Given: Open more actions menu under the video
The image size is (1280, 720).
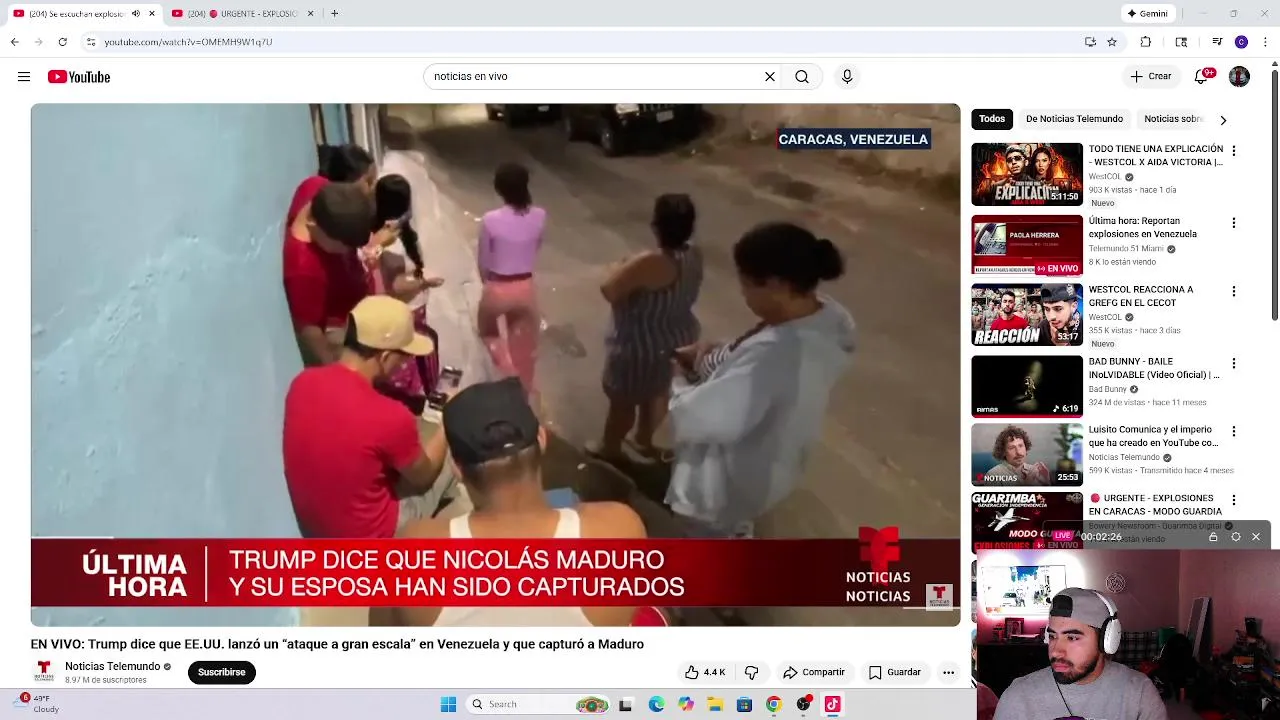Looking at the screenshot, I should coord(948,672).
